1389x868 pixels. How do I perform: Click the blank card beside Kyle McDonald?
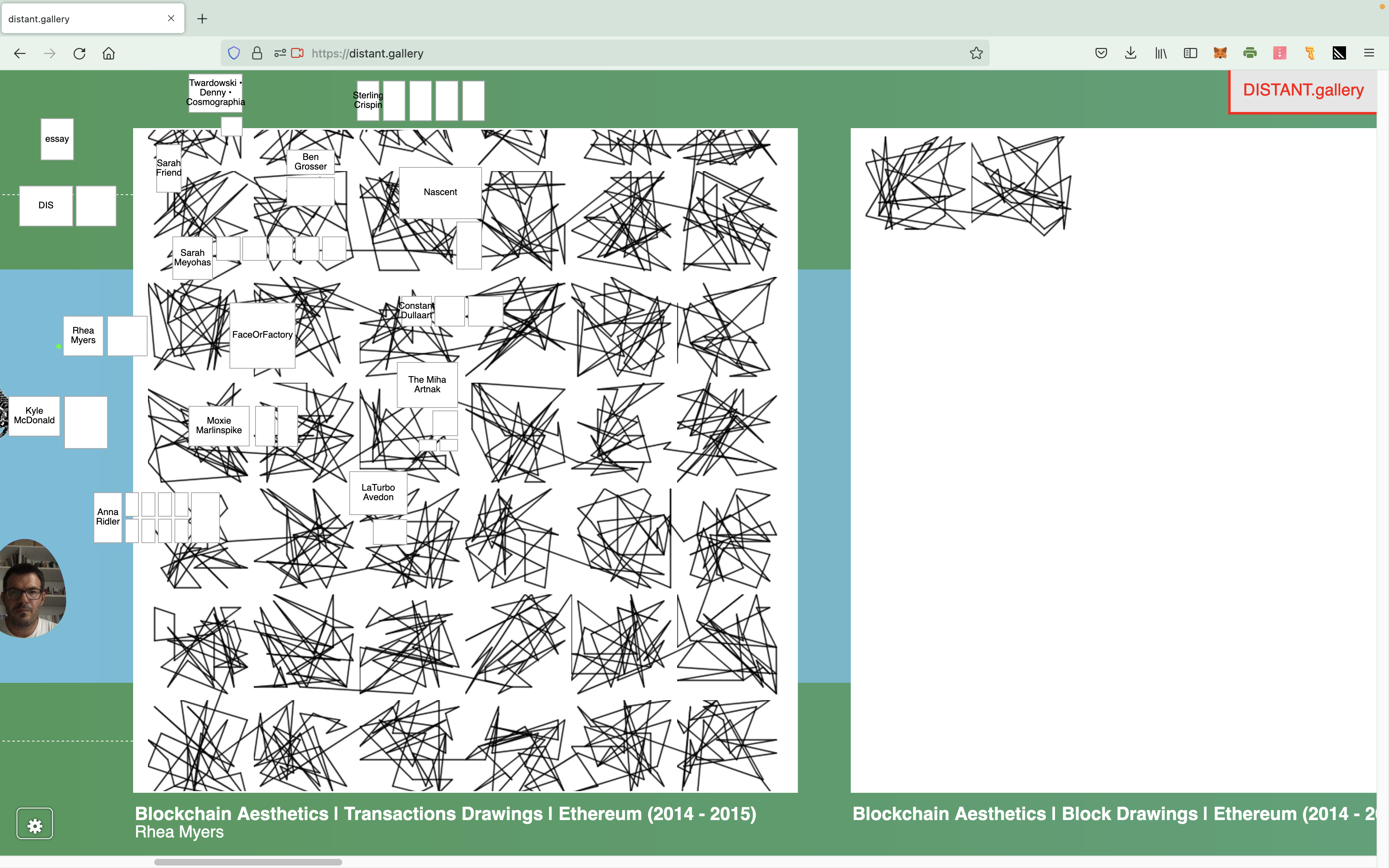(x=86, y=422)
